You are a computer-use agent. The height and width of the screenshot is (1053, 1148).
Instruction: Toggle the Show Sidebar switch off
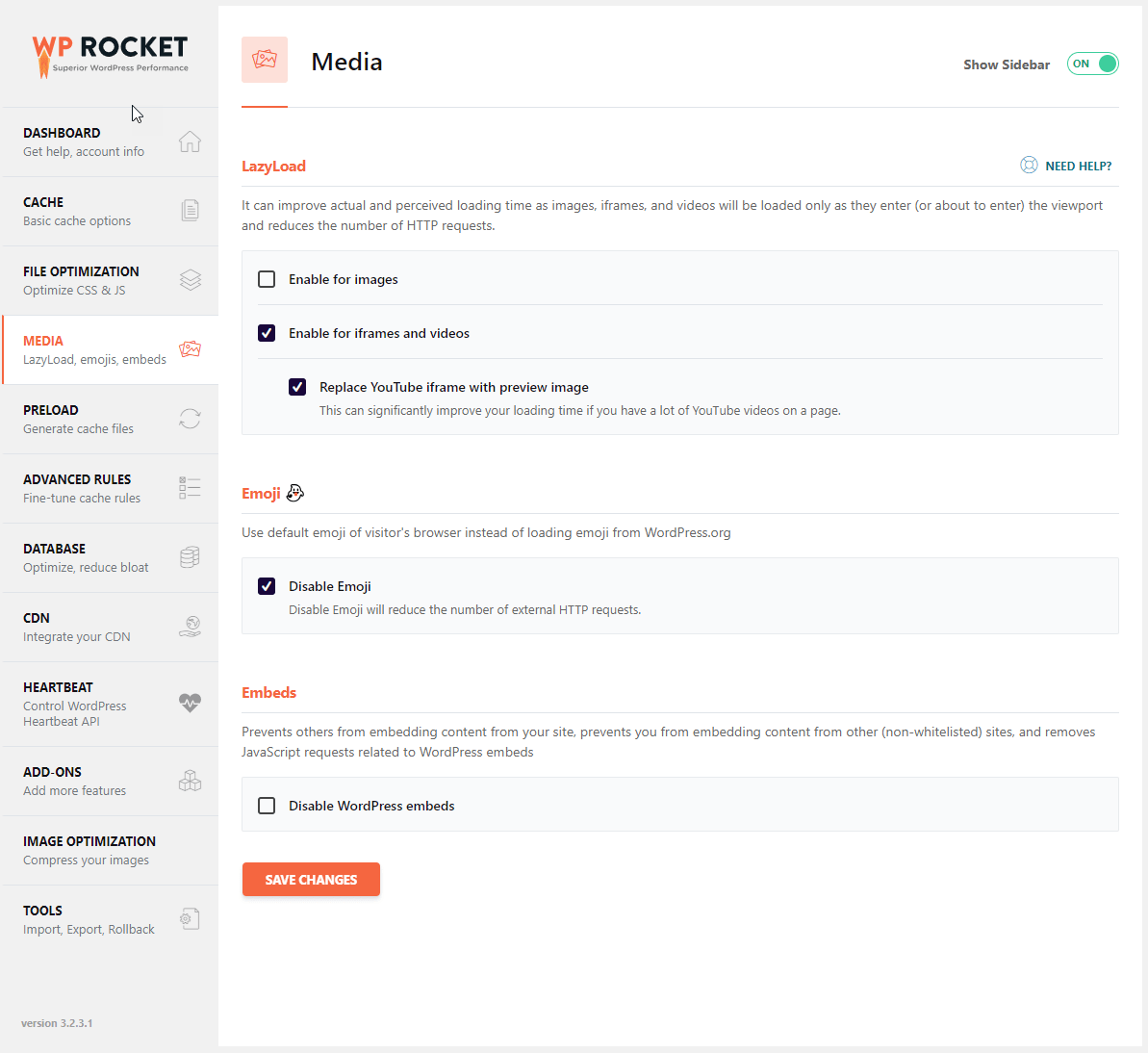[x=1092, y=64]
